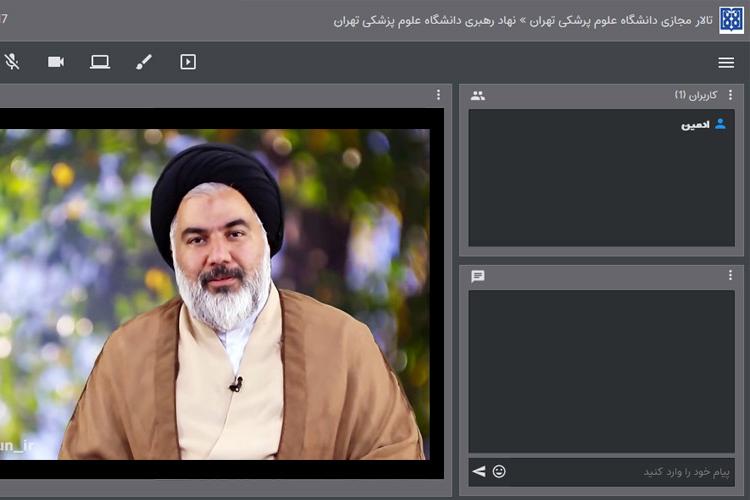Viewport: 750px width, 500px height.
Task: Click the media playback share icon
Action: tap(188, 62)
